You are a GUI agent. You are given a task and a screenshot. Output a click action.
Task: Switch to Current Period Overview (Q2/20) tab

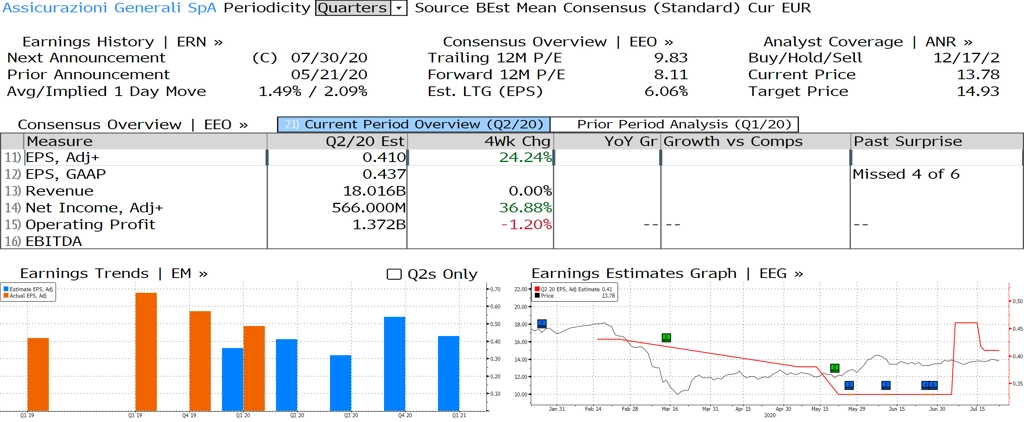pos(414,124)
